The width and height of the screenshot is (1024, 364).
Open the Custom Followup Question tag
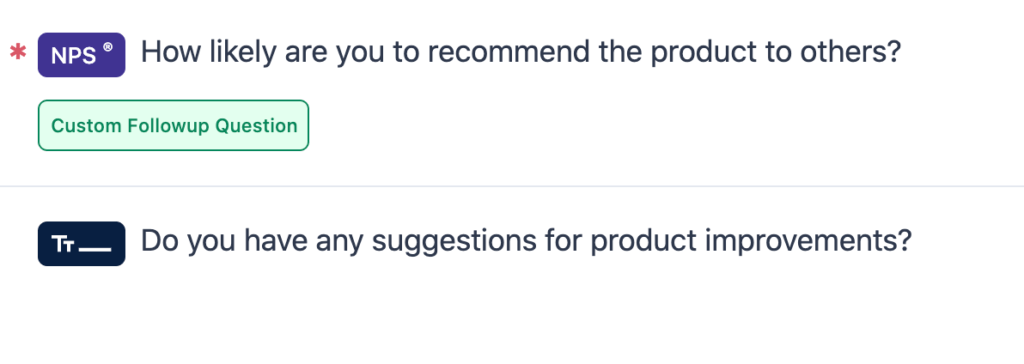click(x=173, y=125)
